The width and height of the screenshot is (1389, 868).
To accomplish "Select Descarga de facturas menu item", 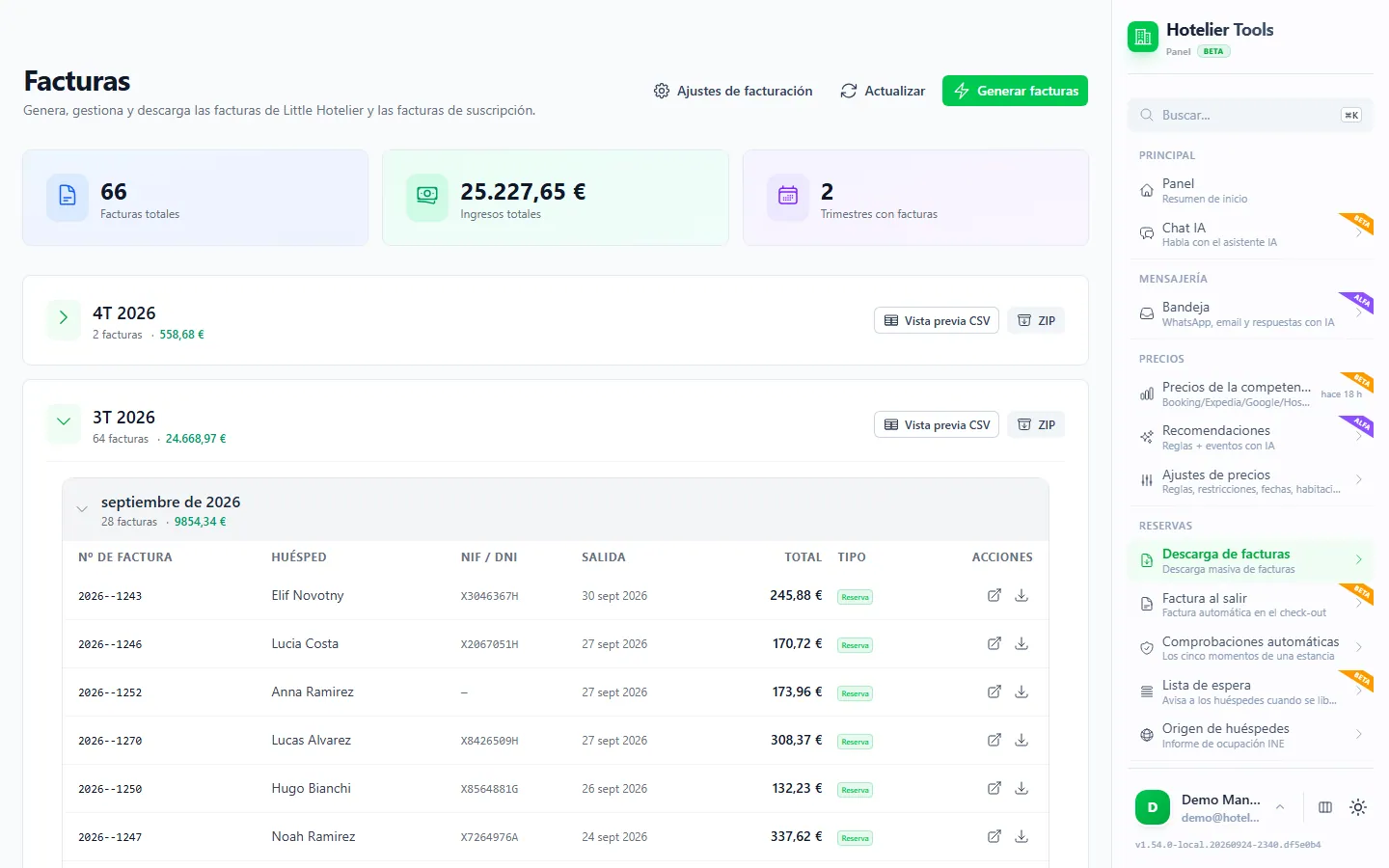I will click(1250, 560).
